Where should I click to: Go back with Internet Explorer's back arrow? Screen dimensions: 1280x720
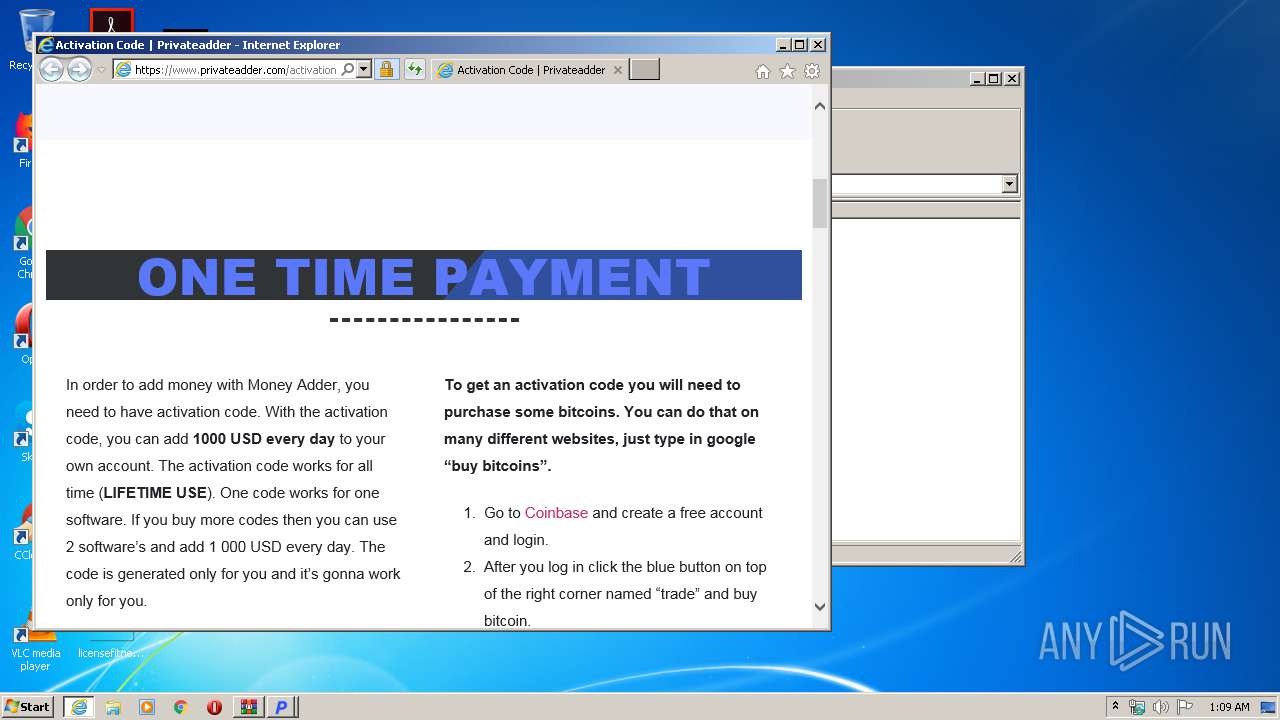click(51, 69)
